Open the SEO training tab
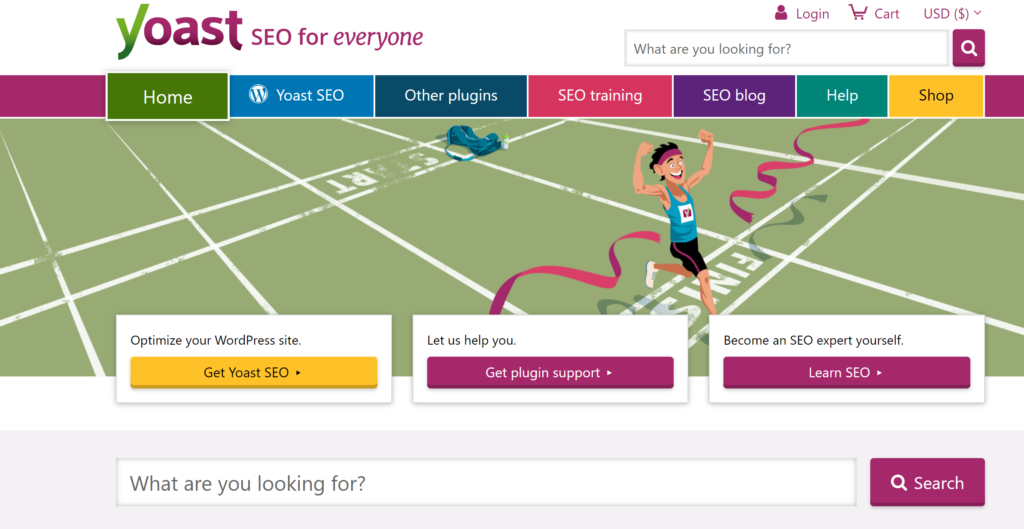The width and height of the screenshot is (1024, 529). click(x=600, y=96)
